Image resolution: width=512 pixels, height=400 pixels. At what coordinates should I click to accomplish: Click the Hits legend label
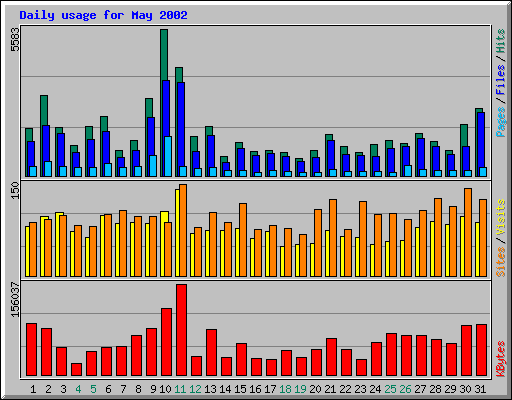pos(501,41)
